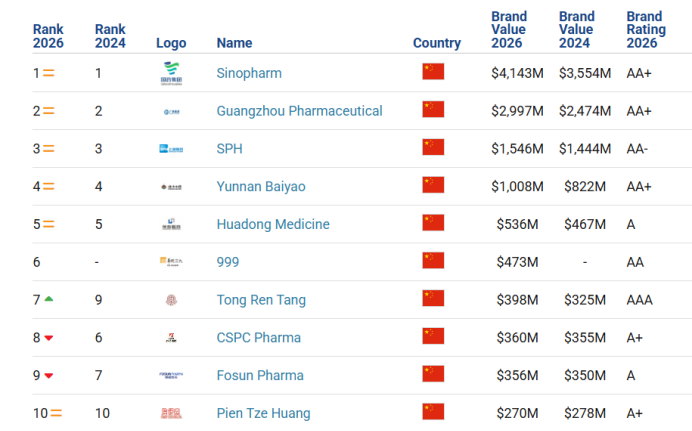Open the 999 brand link
This screenshot has width=692, height=431.
(228, 262)
